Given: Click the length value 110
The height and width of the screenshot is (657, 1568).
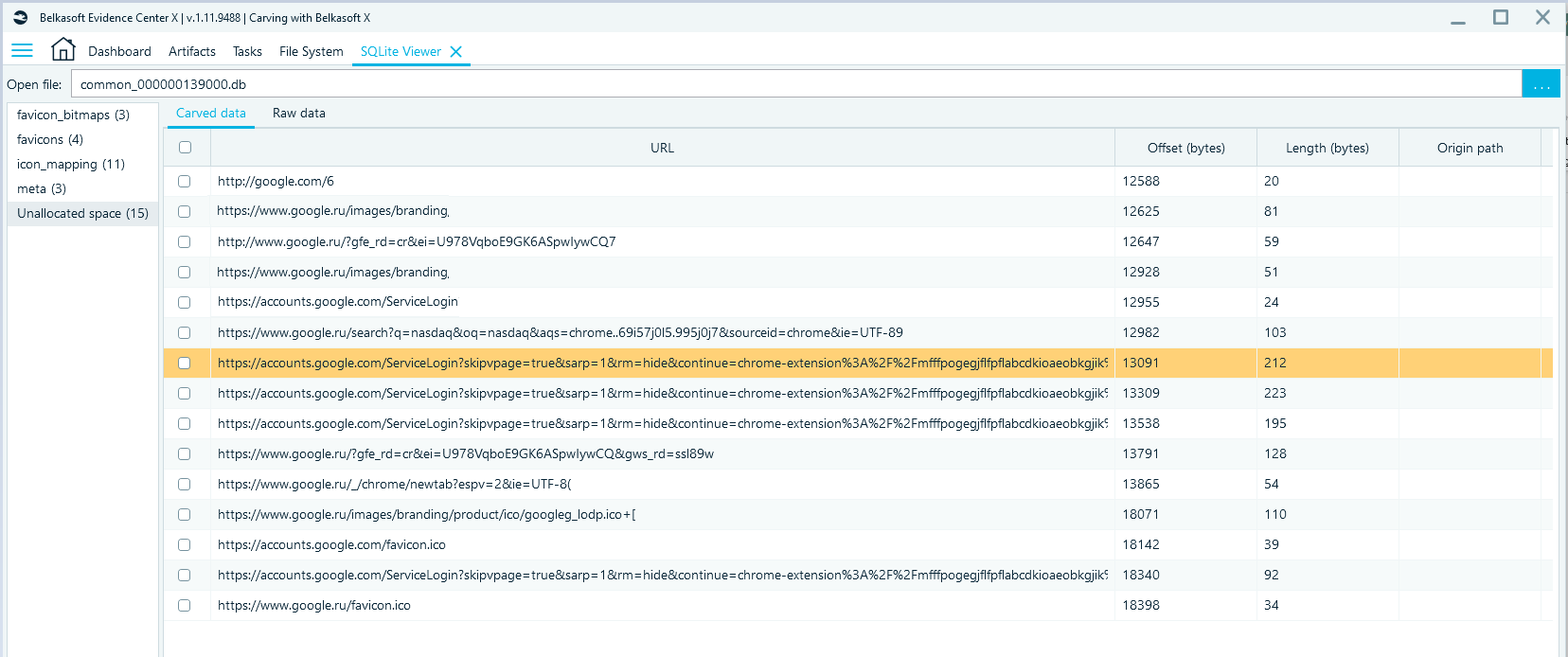Looking at the screenshot, I should tap(1275, 515).
